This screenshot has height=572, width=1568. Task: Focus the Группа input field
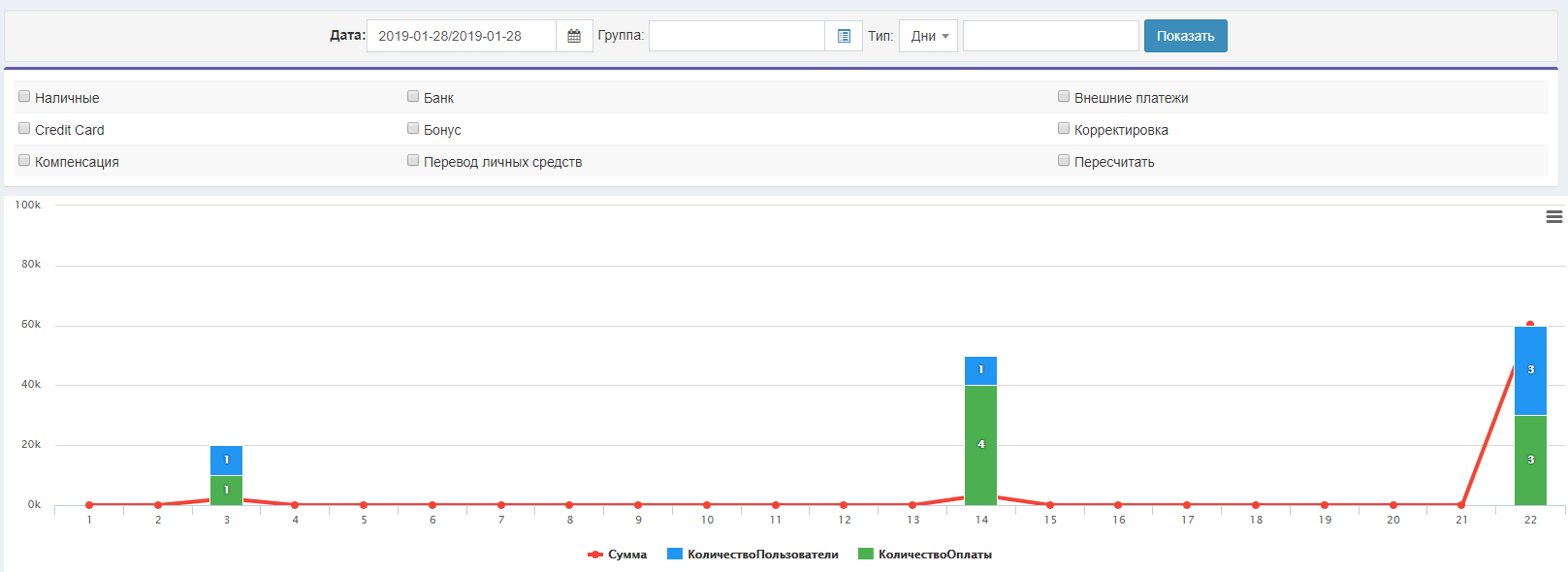736,36
